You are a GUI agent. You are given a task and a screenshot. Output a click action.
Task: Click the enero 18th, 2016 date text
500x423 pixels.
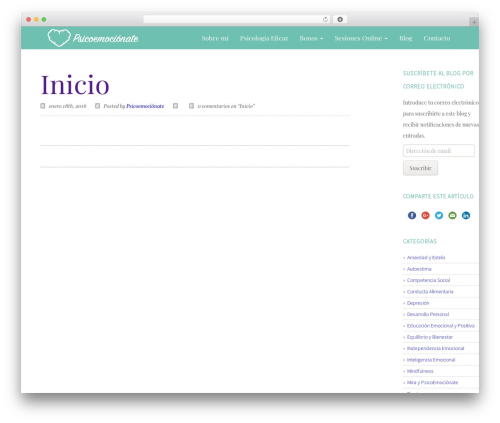coord(67,106)
